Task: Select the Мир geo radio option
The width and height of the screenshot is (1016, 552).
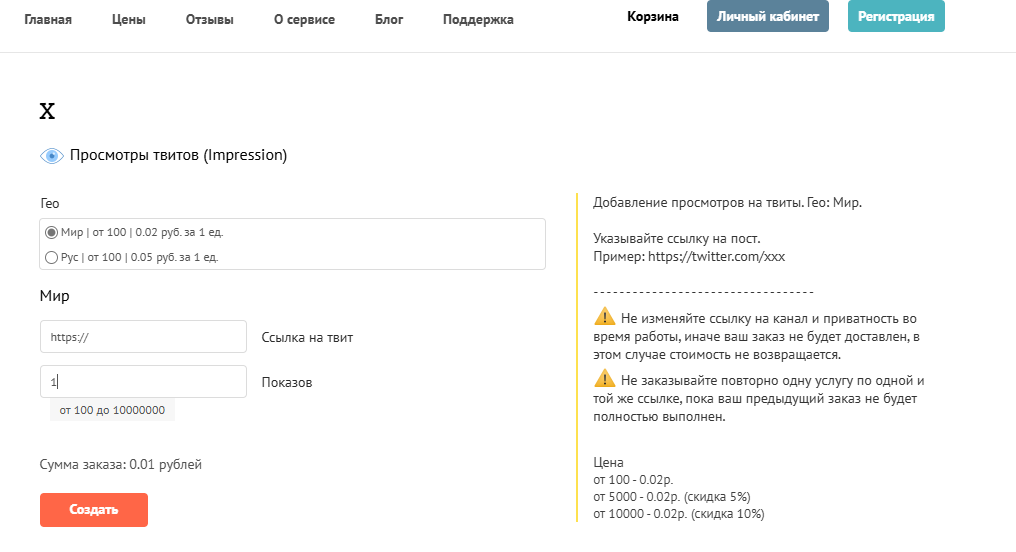Action: click(51, 232)
